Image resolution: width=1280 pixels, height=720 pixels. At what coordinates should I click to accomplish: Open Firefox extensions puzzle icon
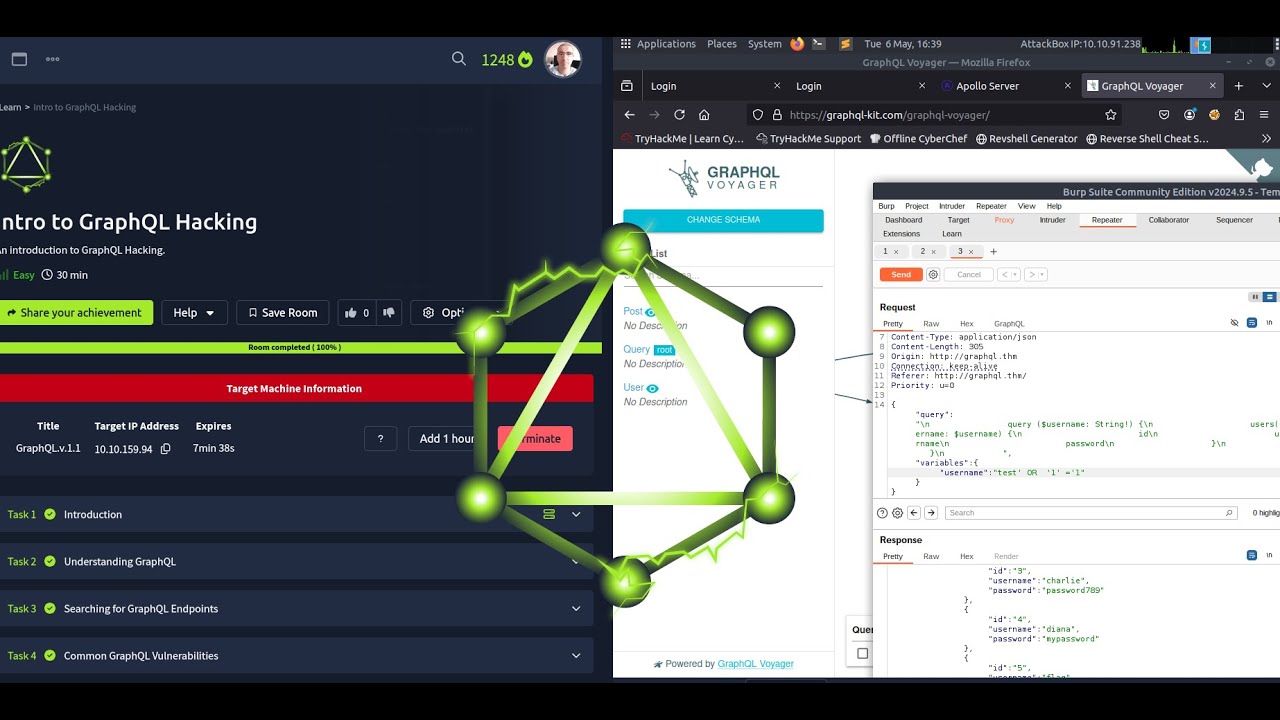click(x=1240, y=115)
